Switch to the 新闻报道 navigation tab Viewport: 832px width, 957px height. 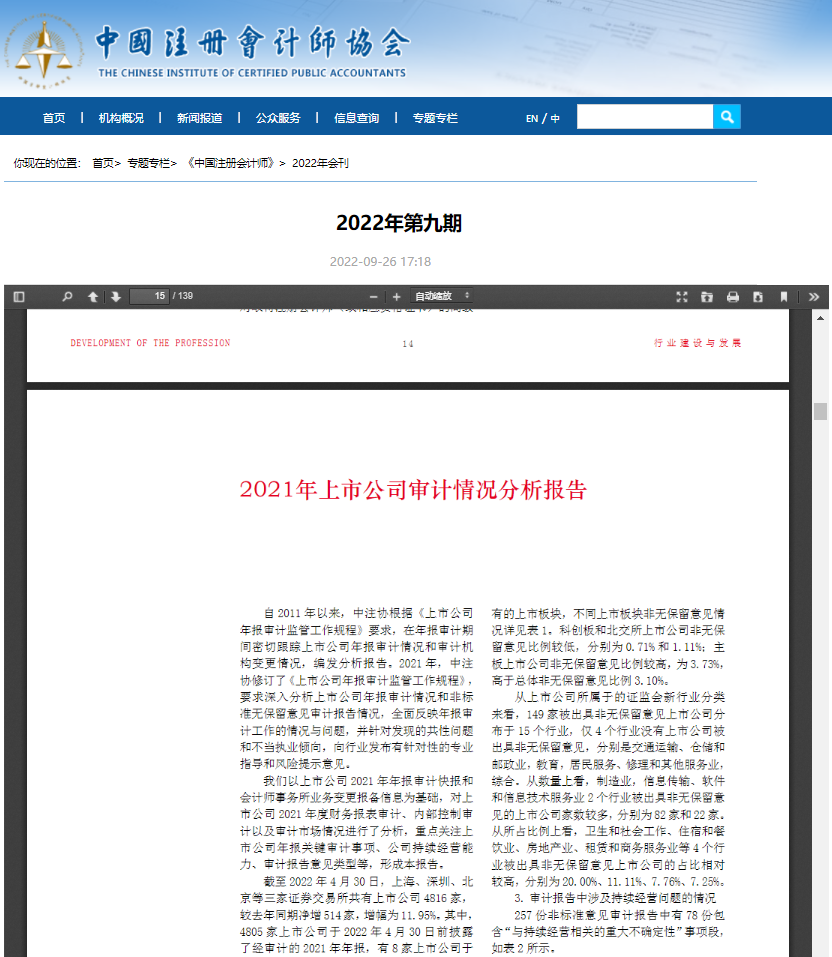click(x=202, y=116)
